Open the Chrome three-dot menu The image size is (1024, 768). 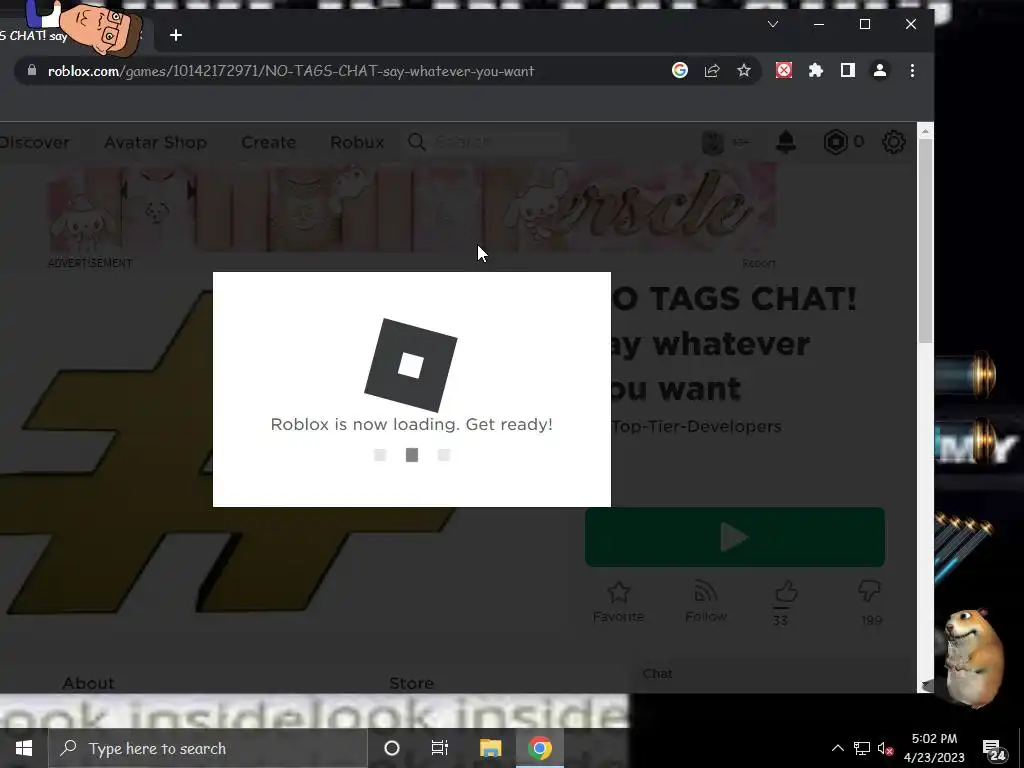point(912,71)
